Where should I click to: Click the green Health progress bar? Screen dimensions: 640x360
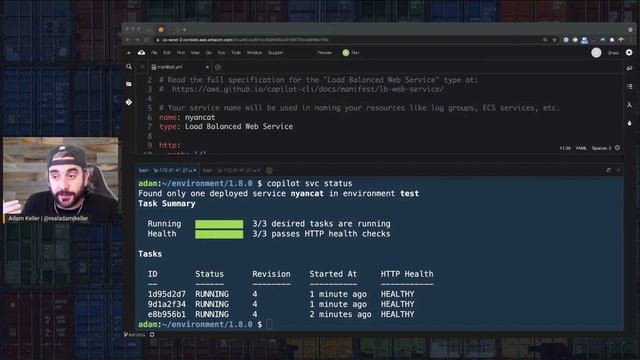(x=219, y=234)
